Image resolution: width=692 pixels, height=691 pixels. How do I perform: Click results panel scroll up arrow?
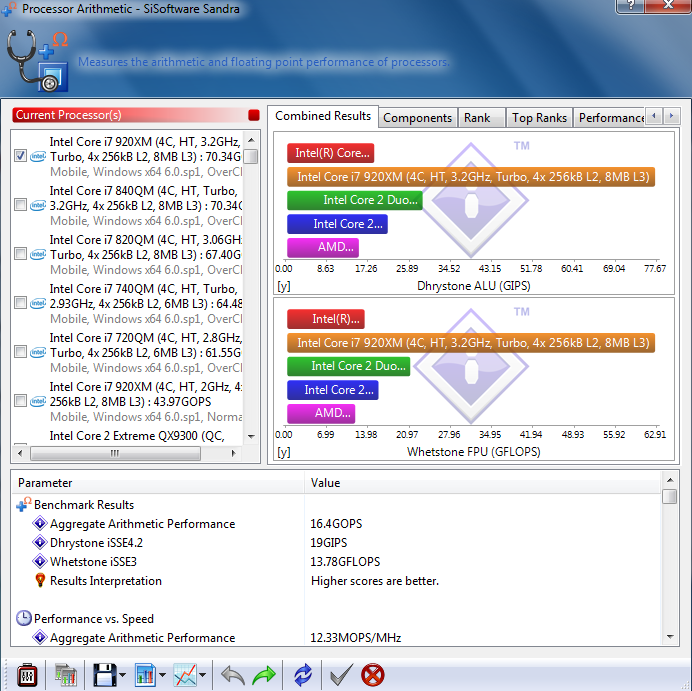click(x=670, y=480)
